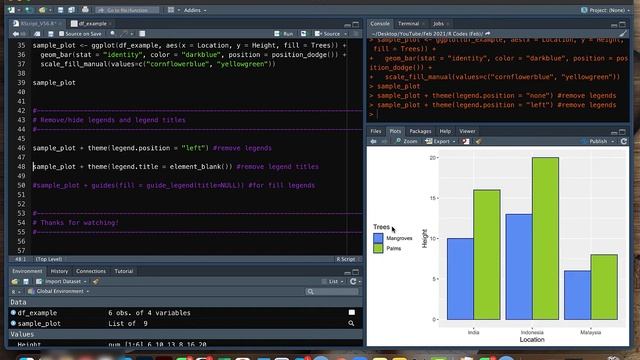Open the (Top Level) code section navigator
This screenshot has height=360, width=640.
point(49,259)
